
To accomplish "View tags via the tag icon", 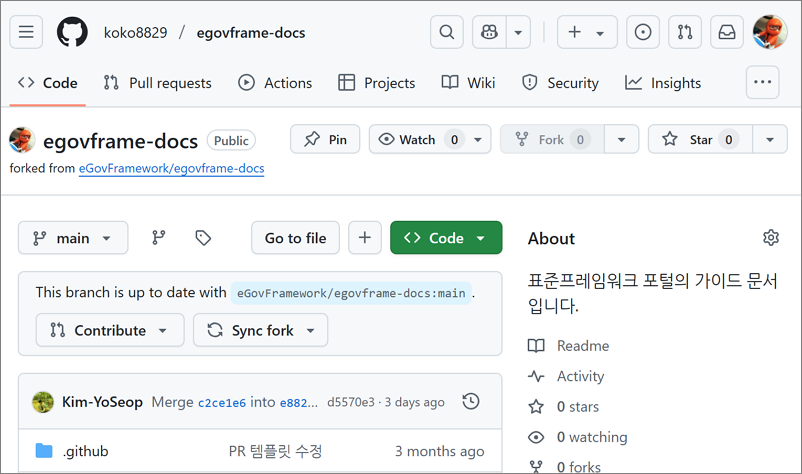I will click(x=203, y=238).
